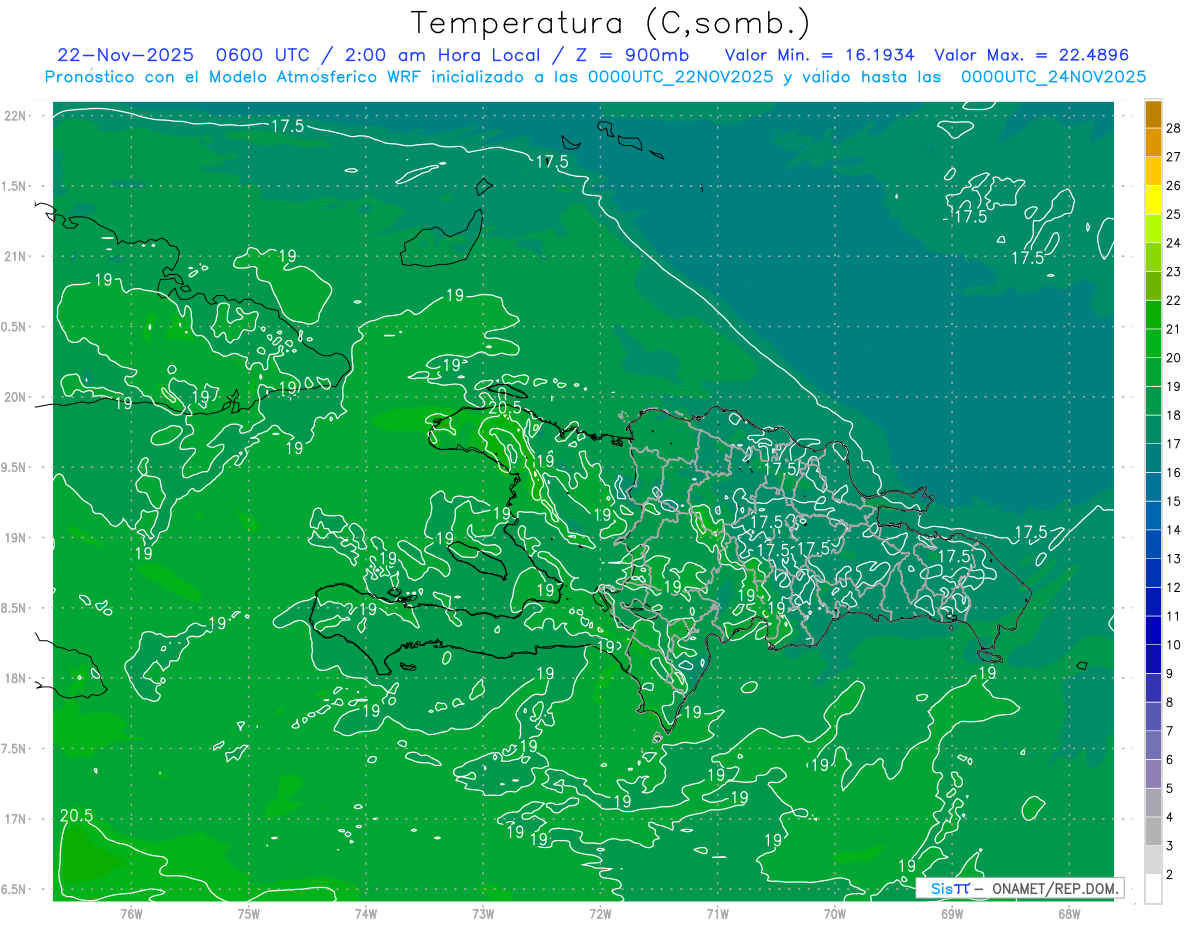This screenshot has height=927, width=1200.
Task: Click the "72W" longitude label
Action: 600,912
